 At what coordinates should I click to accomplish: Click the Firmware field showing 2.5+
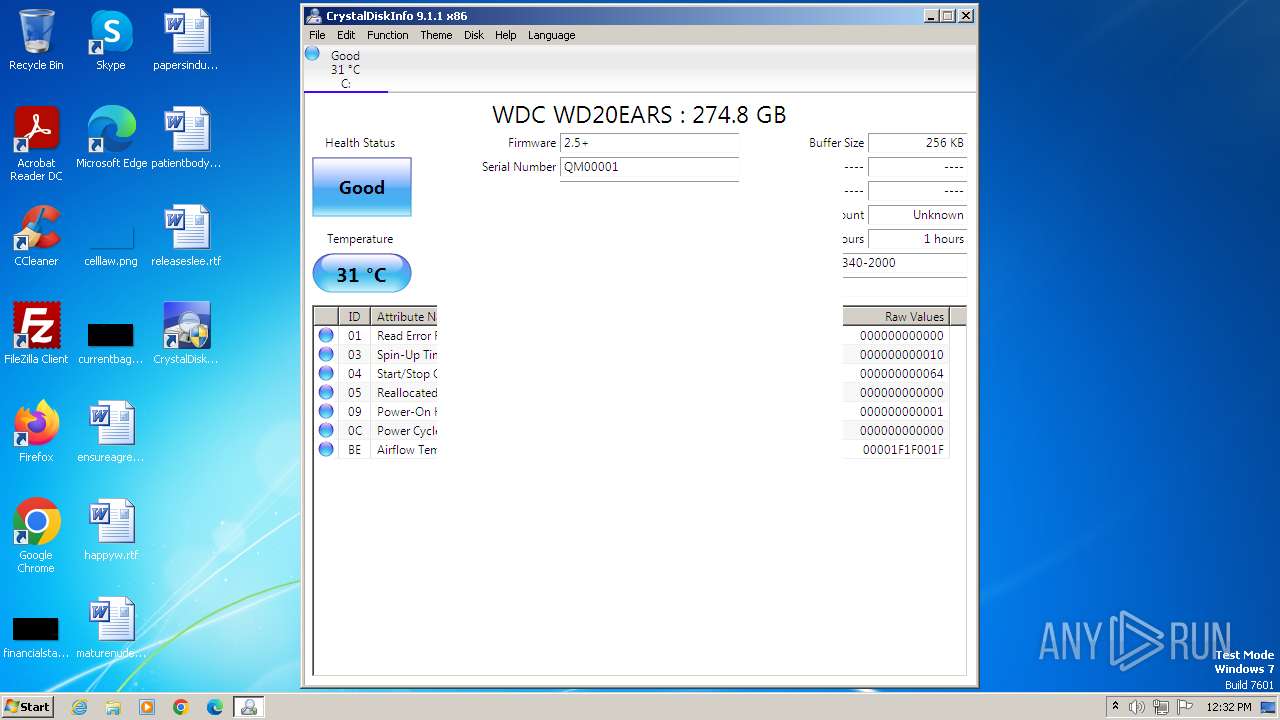click(649, 143)
